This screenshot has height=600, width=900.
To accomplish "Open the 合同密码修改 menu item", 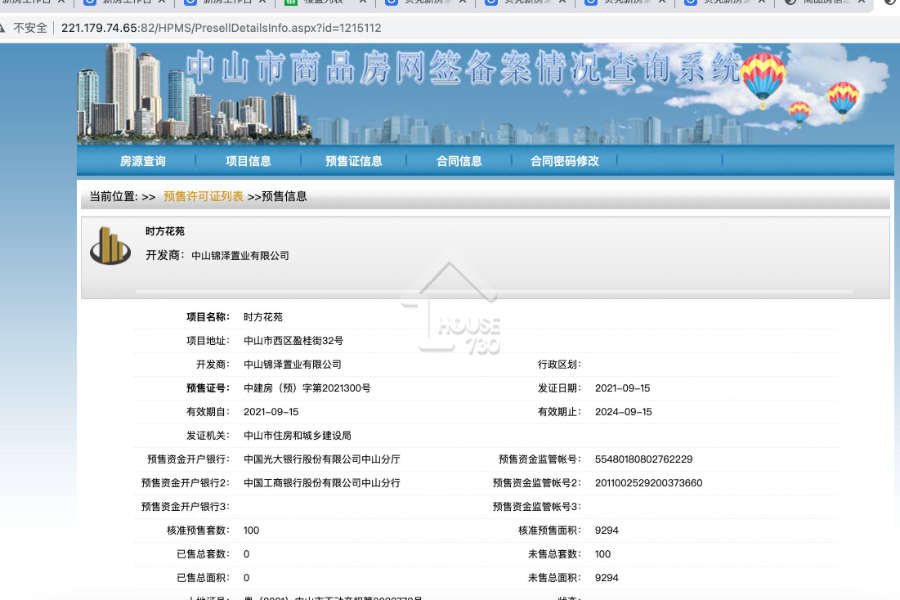I will (564, 161).
